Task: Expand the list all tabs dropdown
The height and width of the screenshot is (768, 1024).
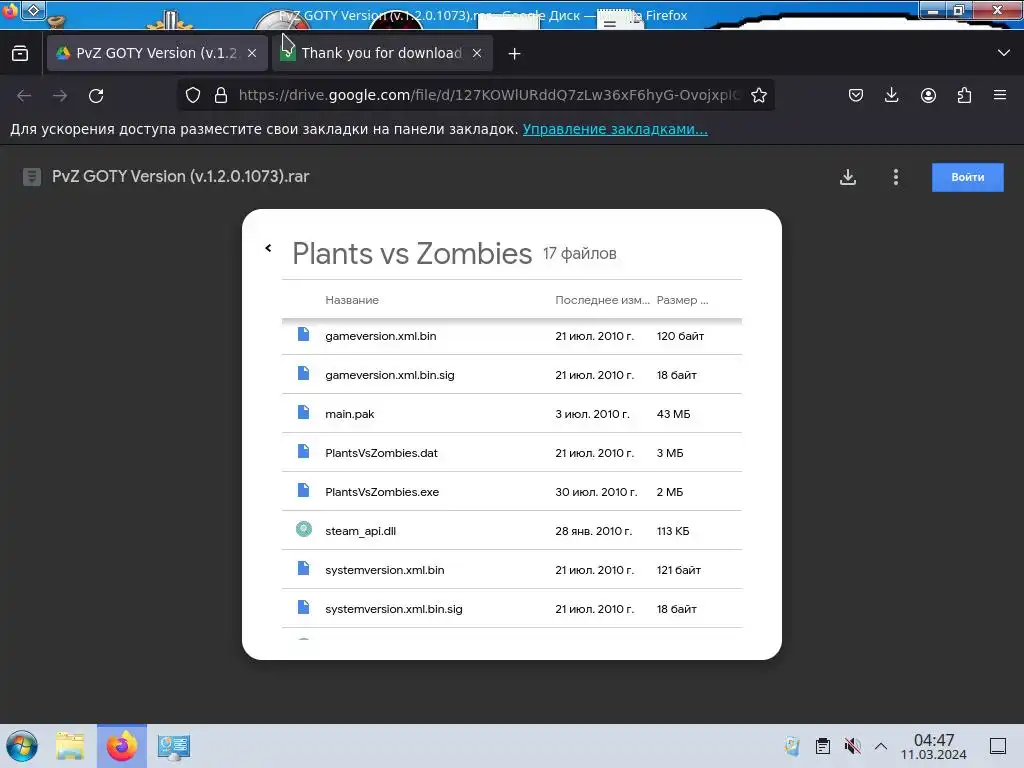Action: tap(1004, 53)
